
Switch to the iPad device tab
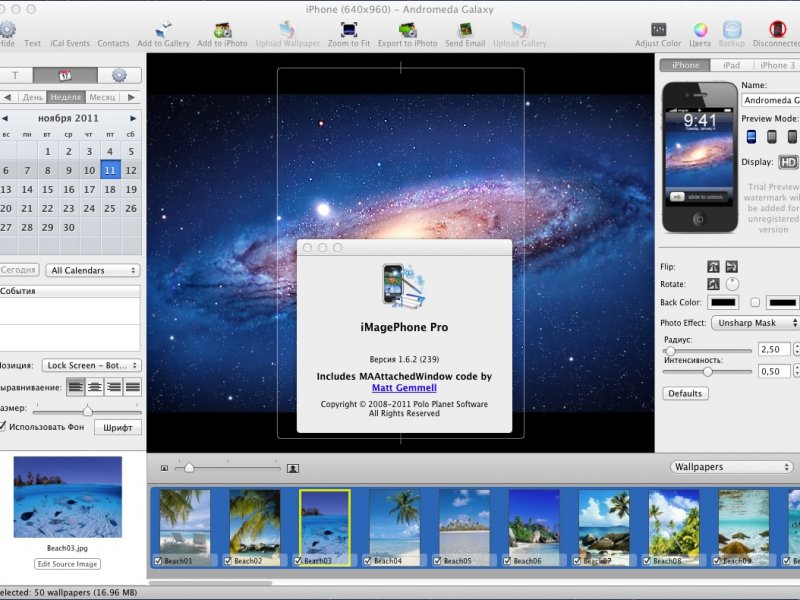coord(731,65)
